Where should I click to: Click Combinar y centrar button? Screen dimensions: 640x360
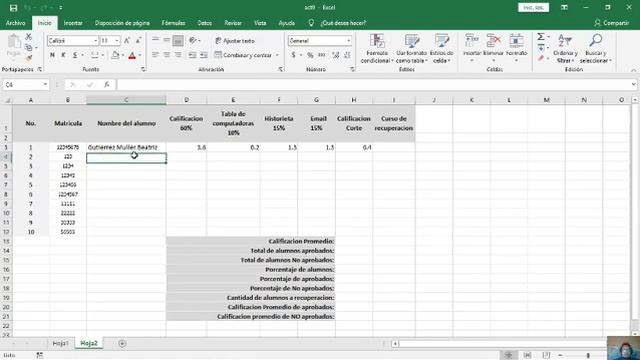point(243,55)
